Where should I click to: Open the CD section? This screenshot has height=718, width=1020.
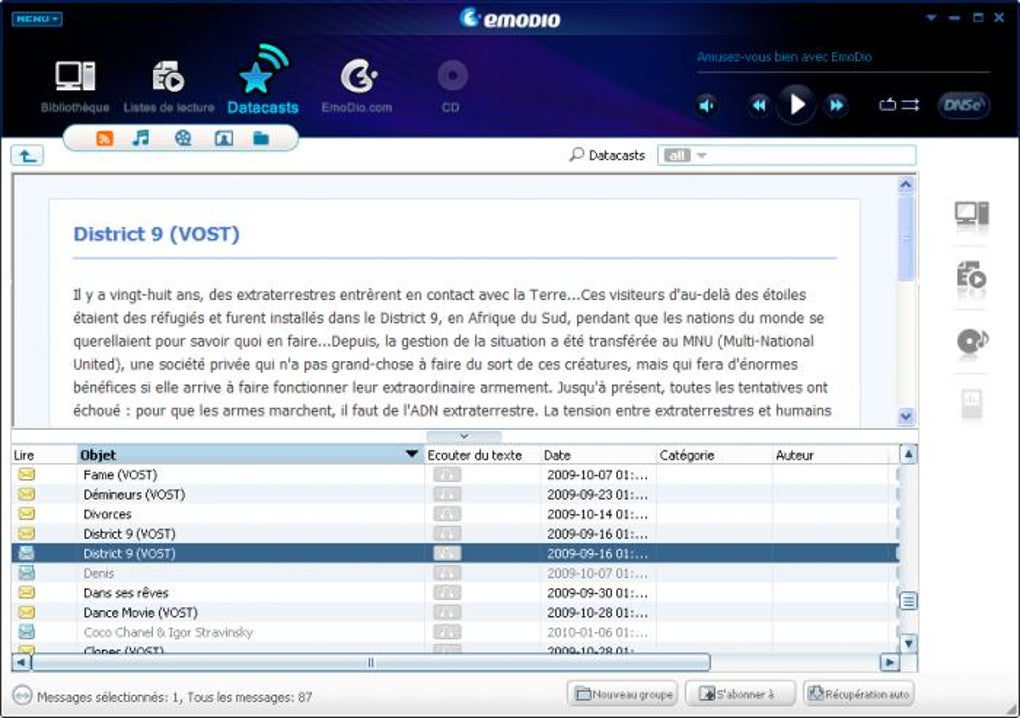(450, 80)
